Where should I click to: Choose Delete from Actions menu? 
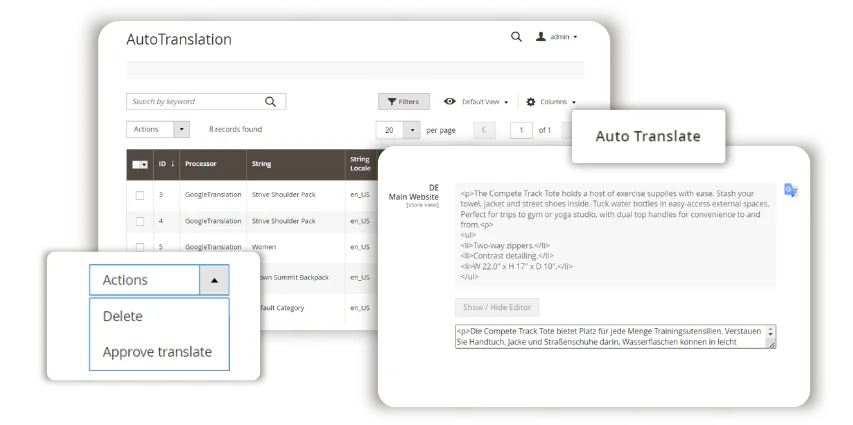[122, 317]
